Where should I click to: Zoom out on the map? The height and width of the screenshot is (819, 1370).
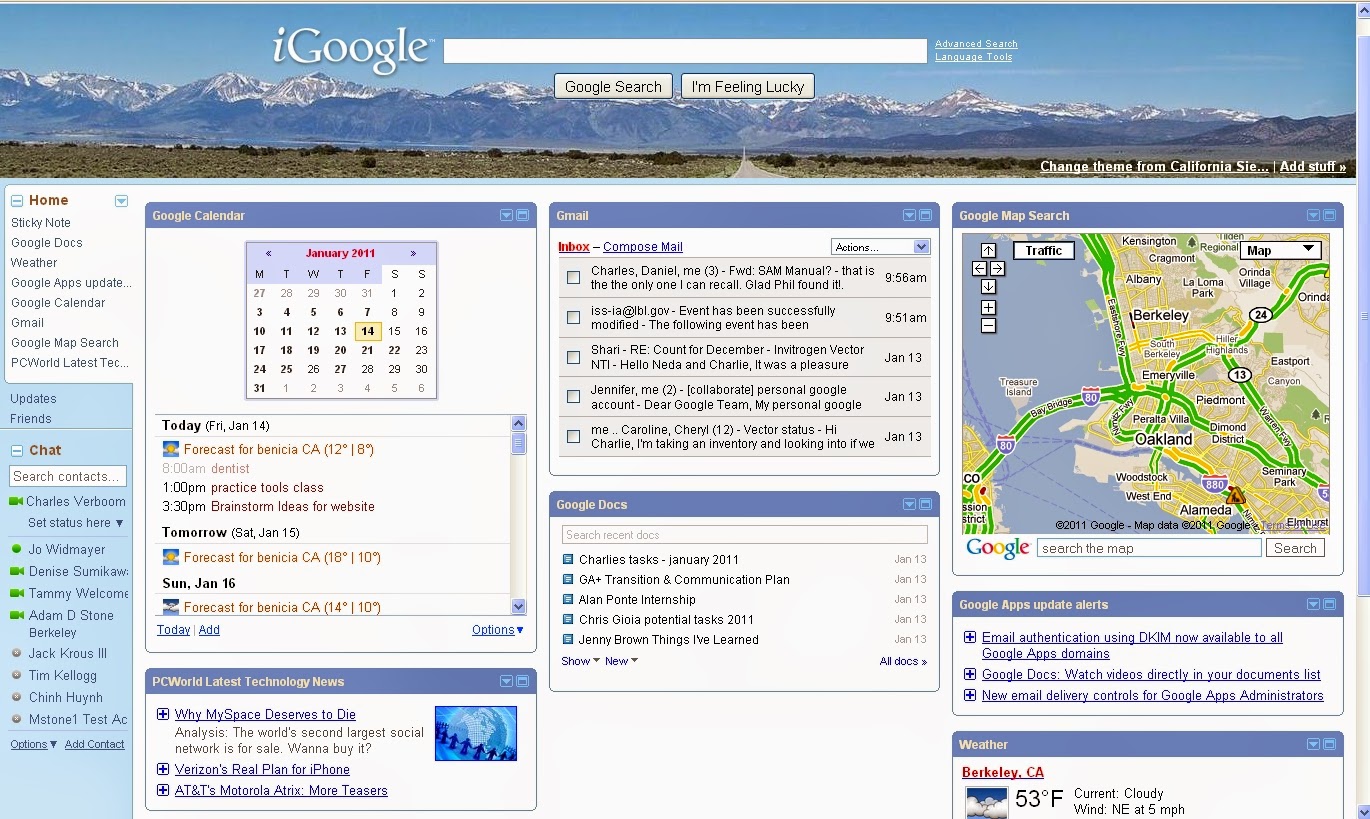988,326
